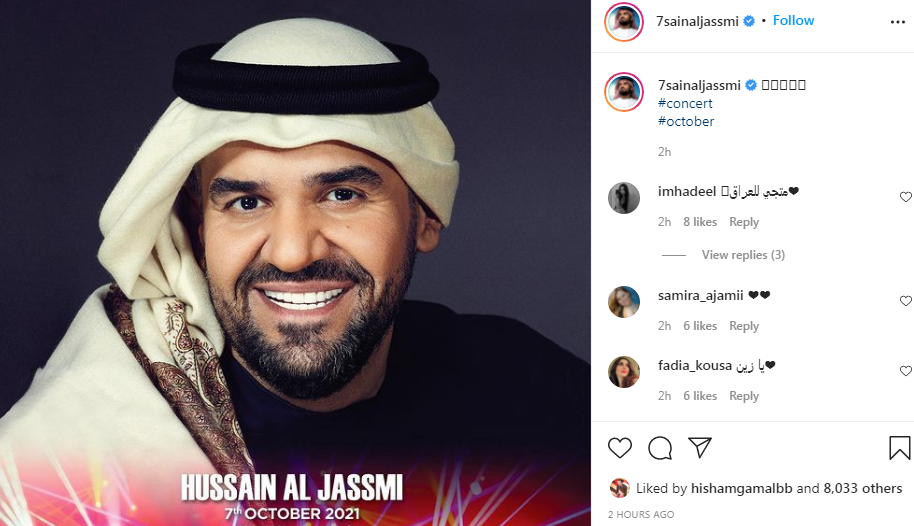Open the three-dot more options menu
Screen dimensions: 914x526
(898, 22)
